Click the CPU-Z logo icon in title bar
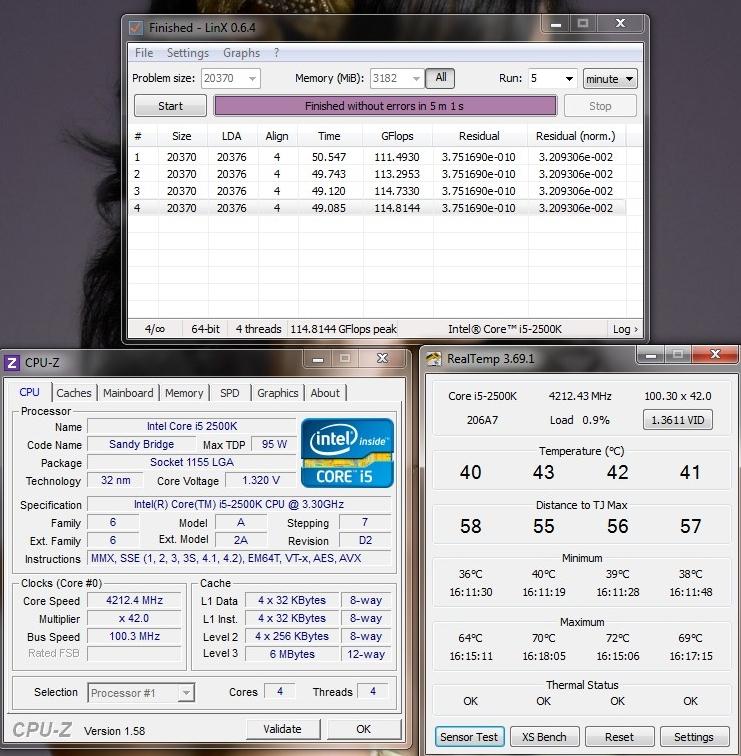Image resolution: width=741 pixels, height=756 pixels. pos(12,363)
